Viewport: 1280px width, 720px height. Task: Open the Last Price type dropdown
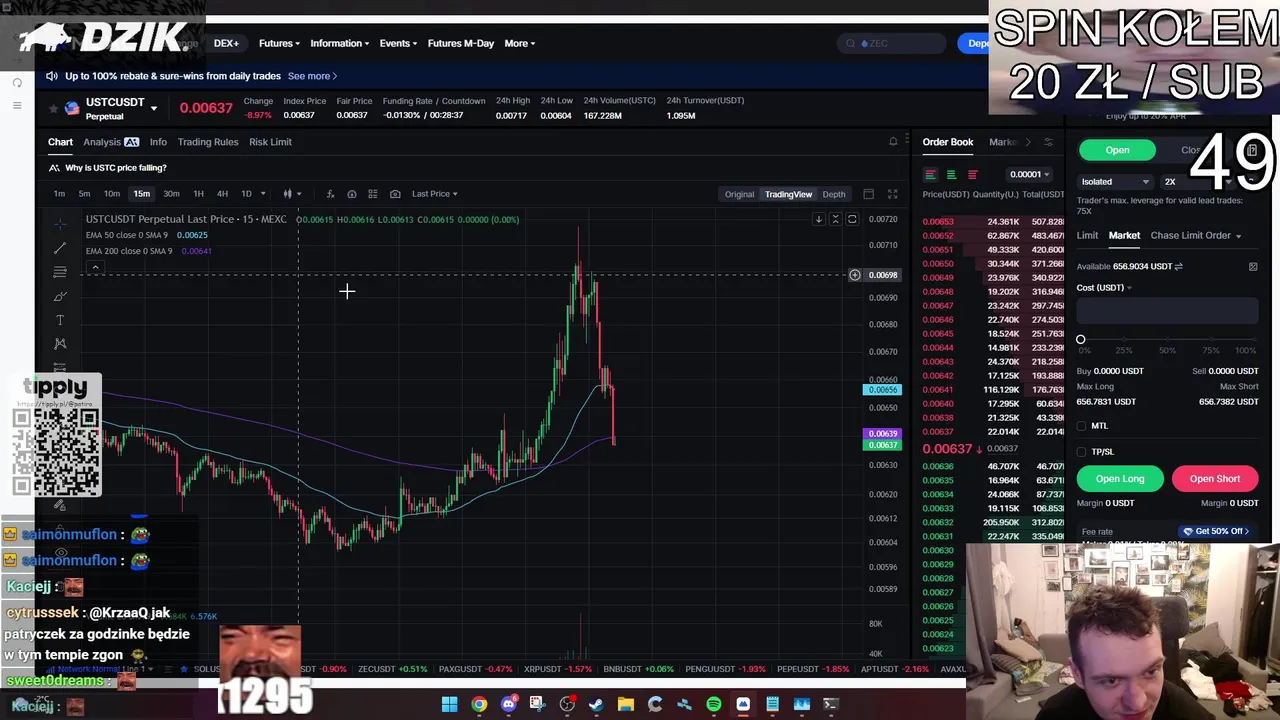click(435, 194)
